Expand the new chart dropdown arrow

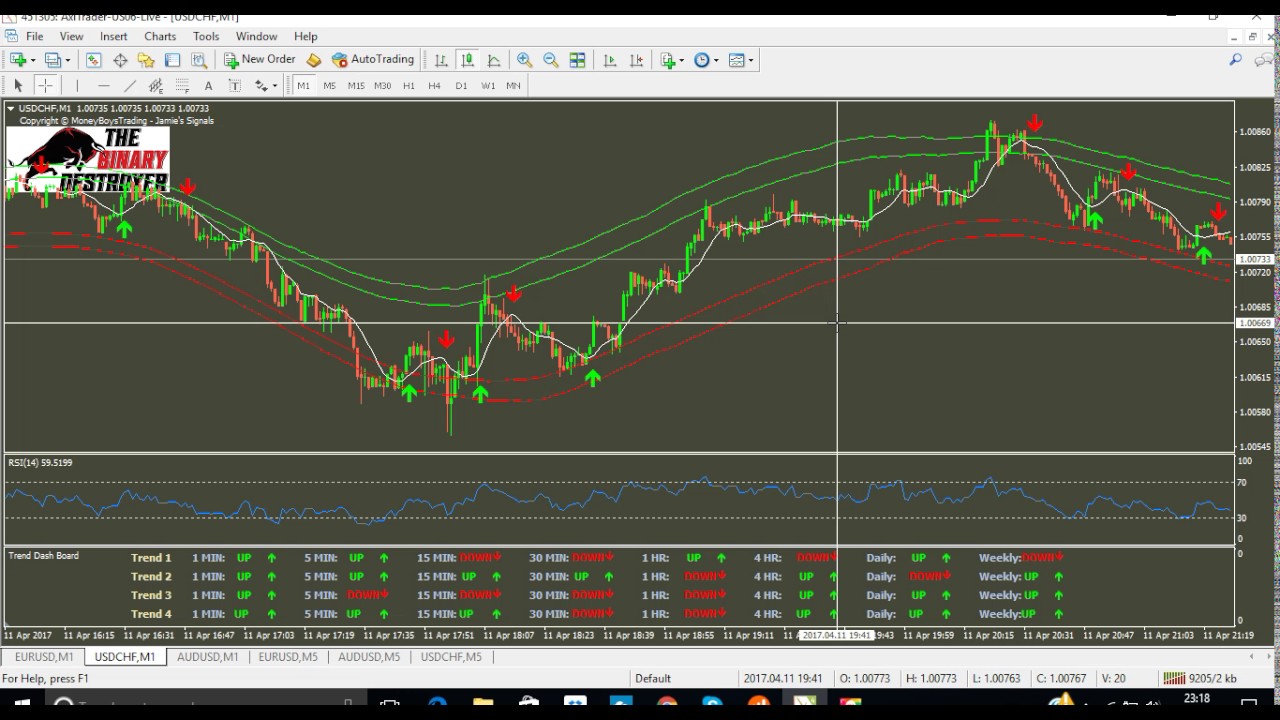point(33,60)
